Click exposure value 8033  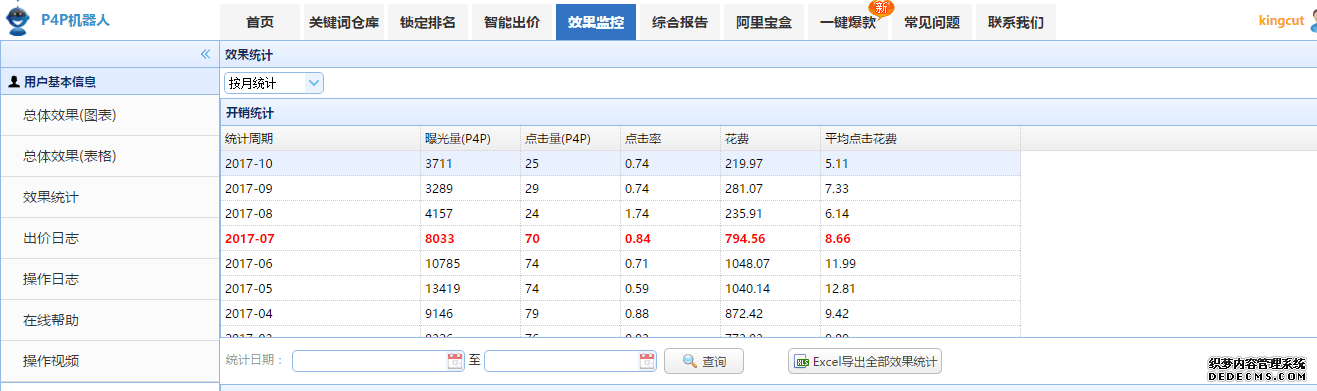(440, 238)
